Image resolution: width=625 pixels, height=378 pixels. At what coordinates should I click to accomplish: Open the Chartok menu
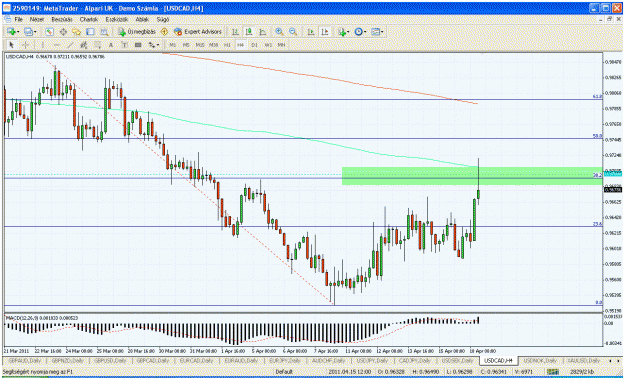point(88,19)
